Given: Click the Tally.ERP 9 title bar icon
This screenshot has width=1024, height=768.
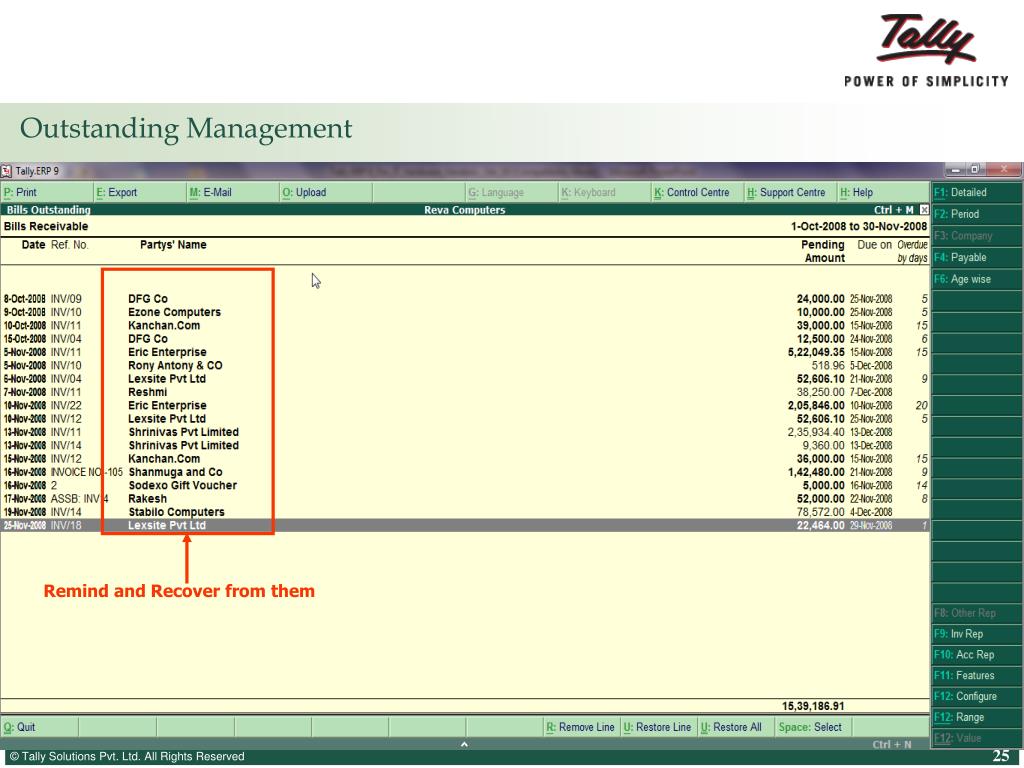Looking at the screenshot, I should point(7,171).
